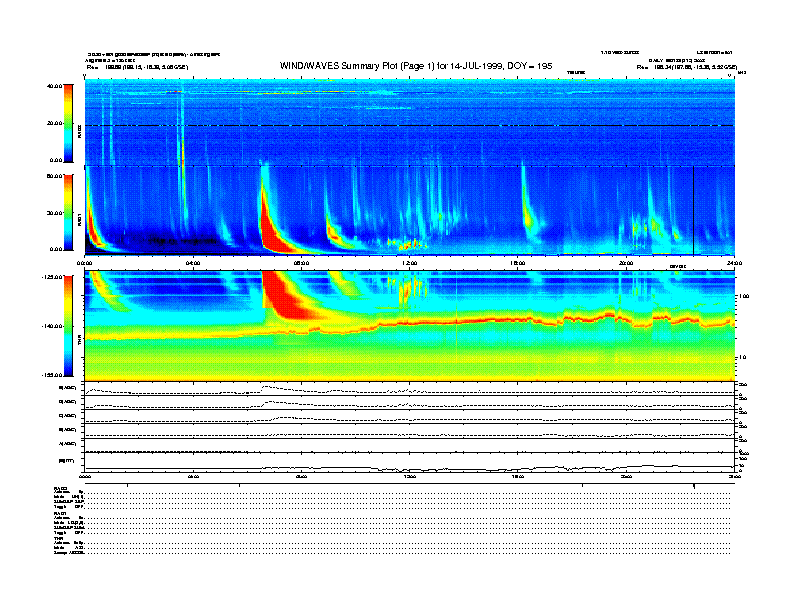Click the WIND/WAVES Summary Plot title
This screenshot has height=612, width=792.
click(x=416, y=66)
